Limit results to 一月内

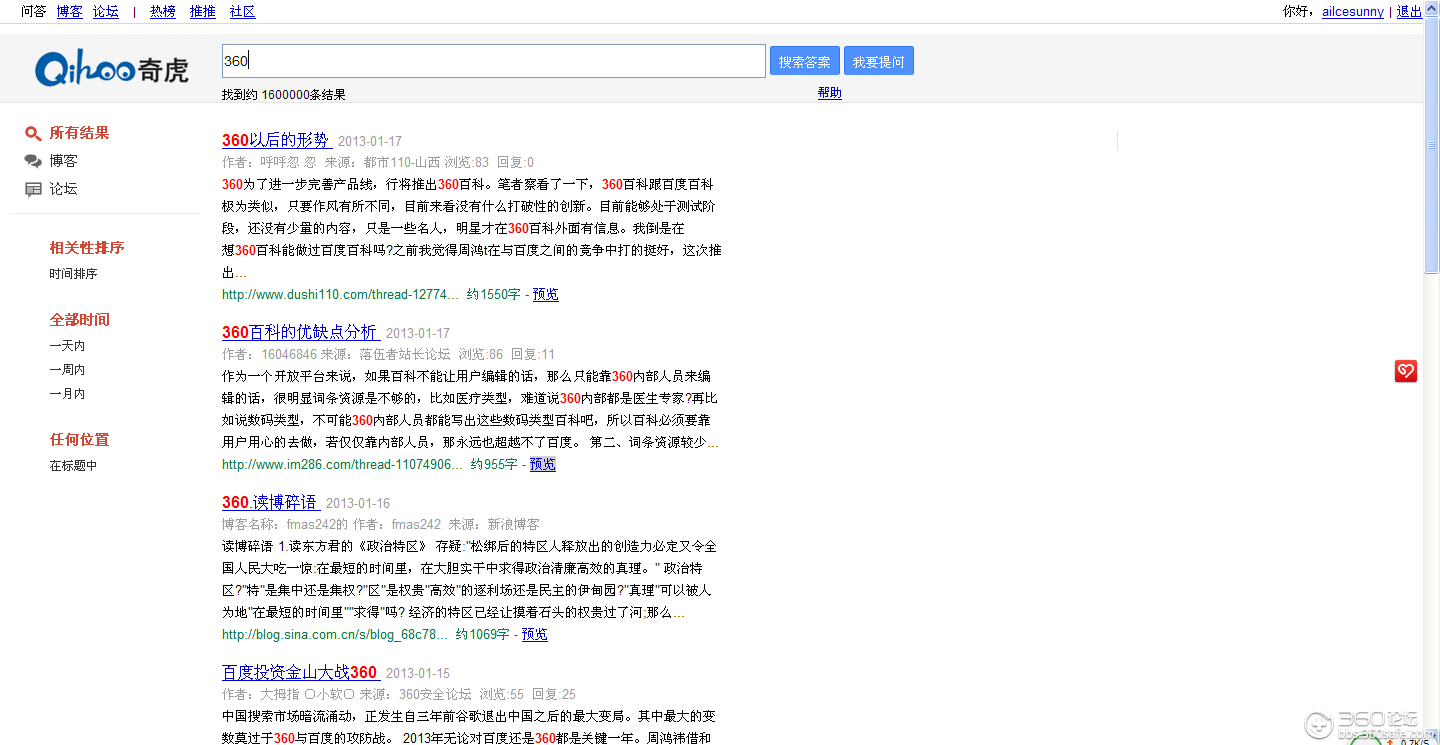click(x=68, y=394)
